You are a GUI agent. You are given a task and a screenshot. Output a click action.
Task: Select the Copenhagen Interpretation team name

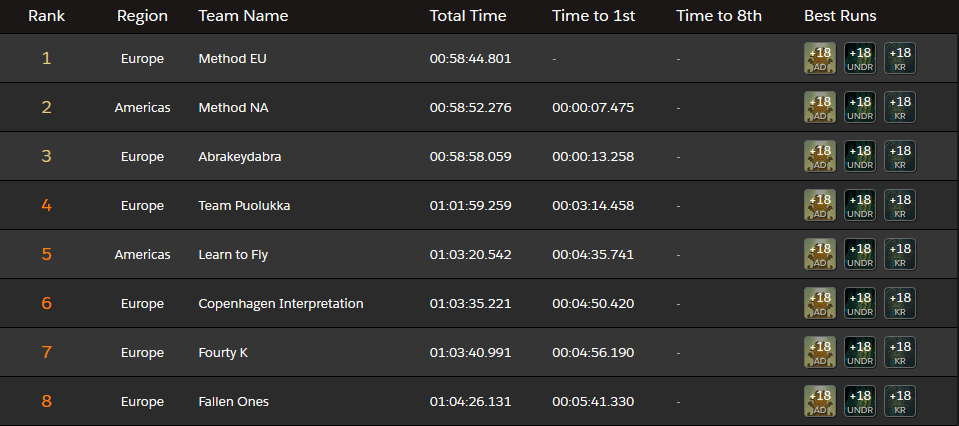click(x=281, y=303)
